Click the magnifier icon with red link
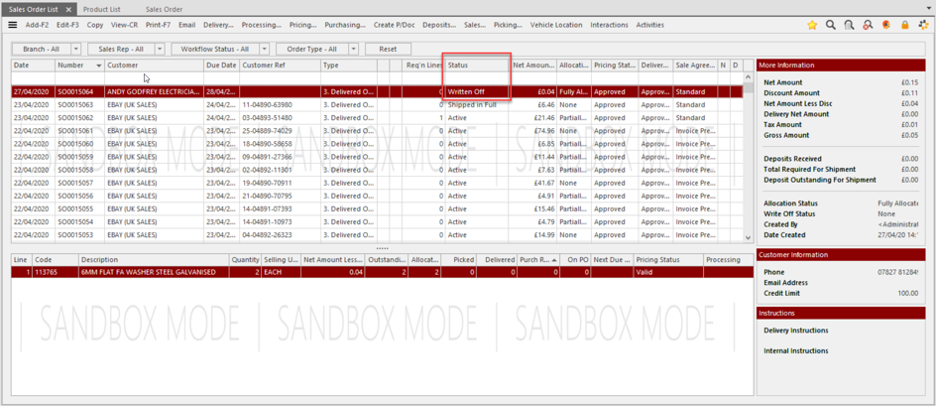Image resolution: width=936 pixels, height=406 pixels. 868,25
